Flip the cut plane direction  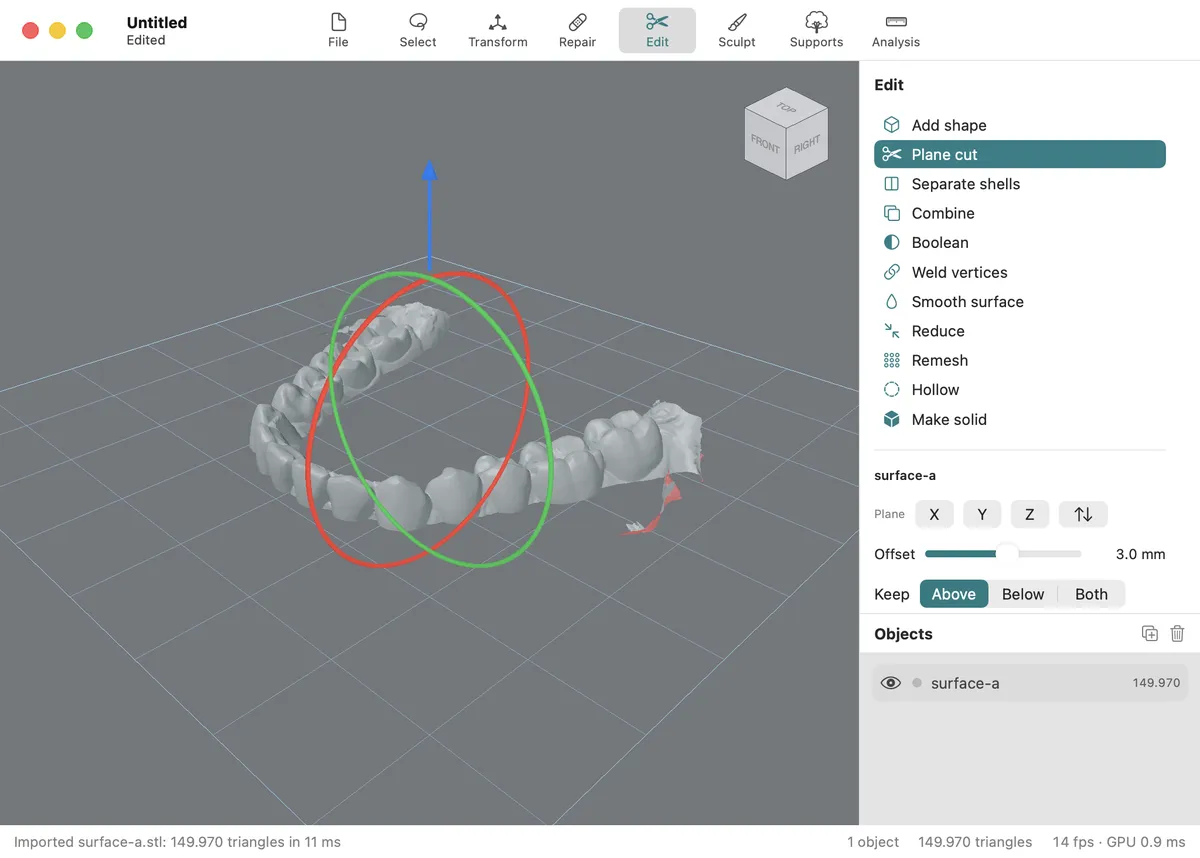click(x=1083, y=514)
